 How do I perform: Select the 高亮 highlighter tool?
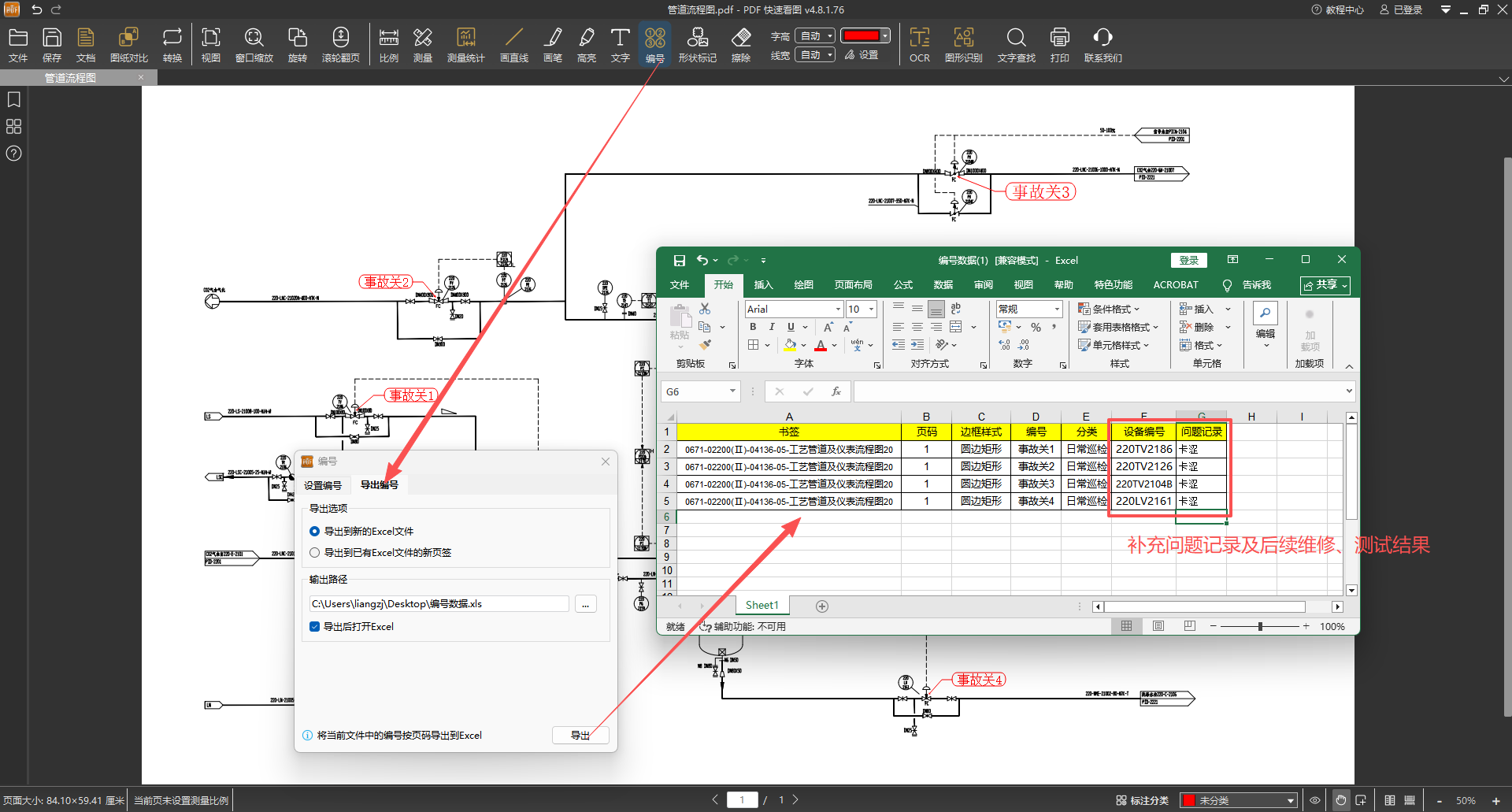586,45
